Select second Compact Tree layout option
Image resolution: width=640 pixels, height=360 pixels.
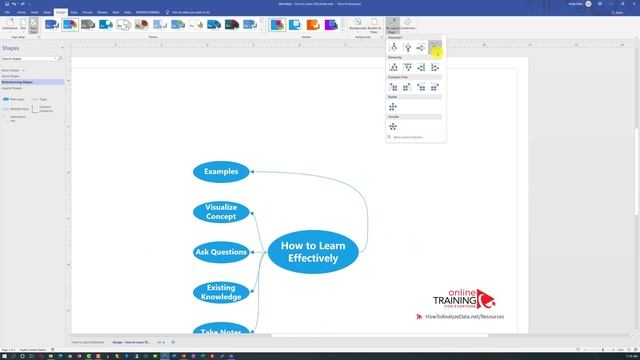pos(407,87)
